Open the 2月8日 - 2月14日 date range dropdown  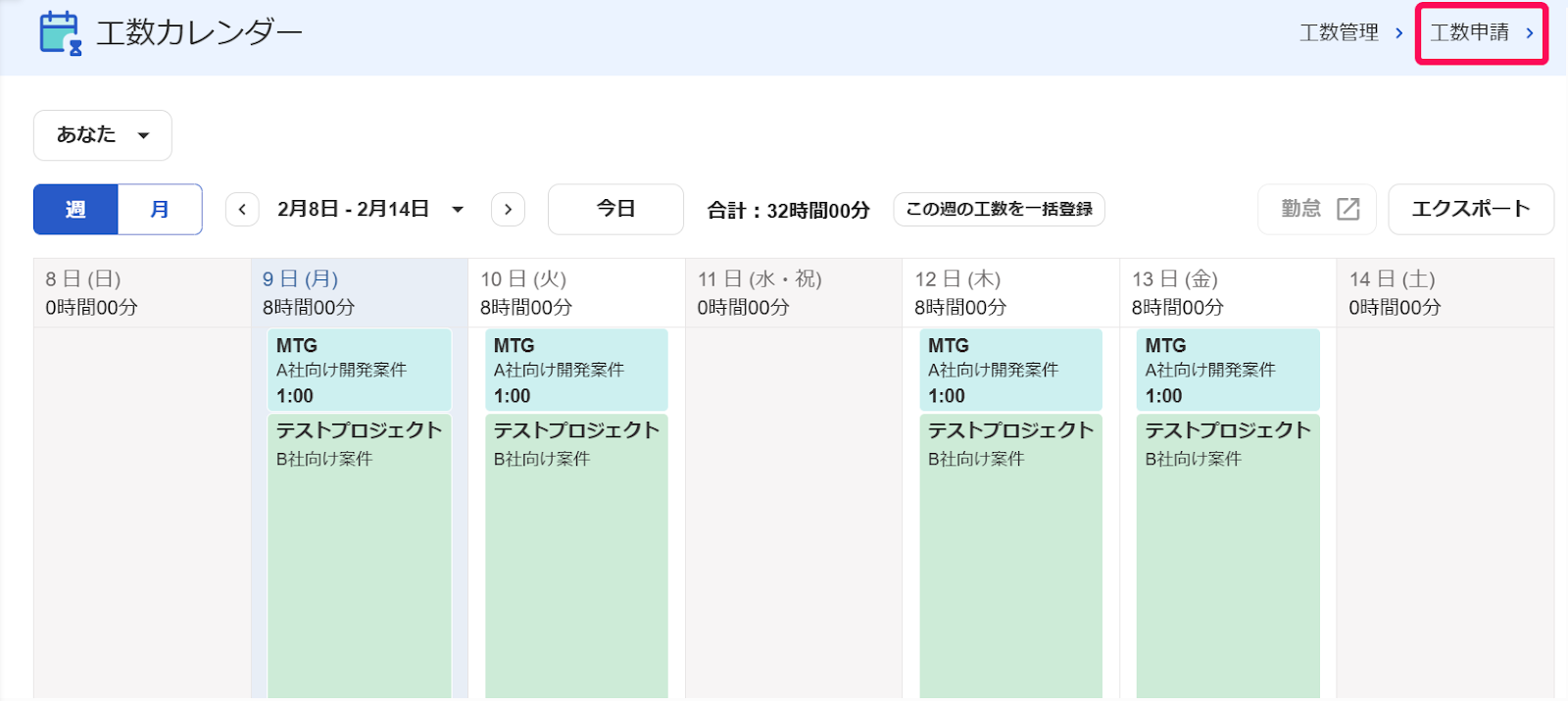(x=370, y=209)
